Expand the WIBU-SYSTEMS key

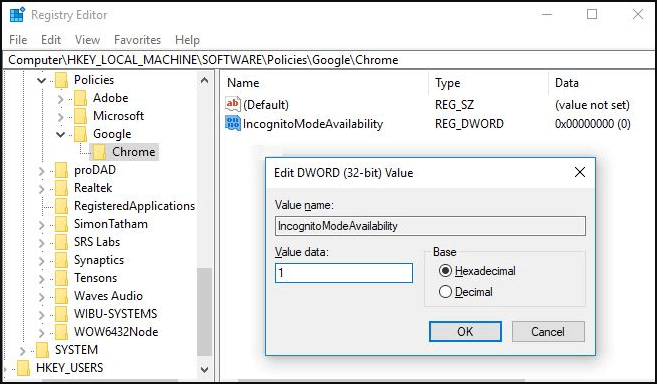click(x=41, y=315)
